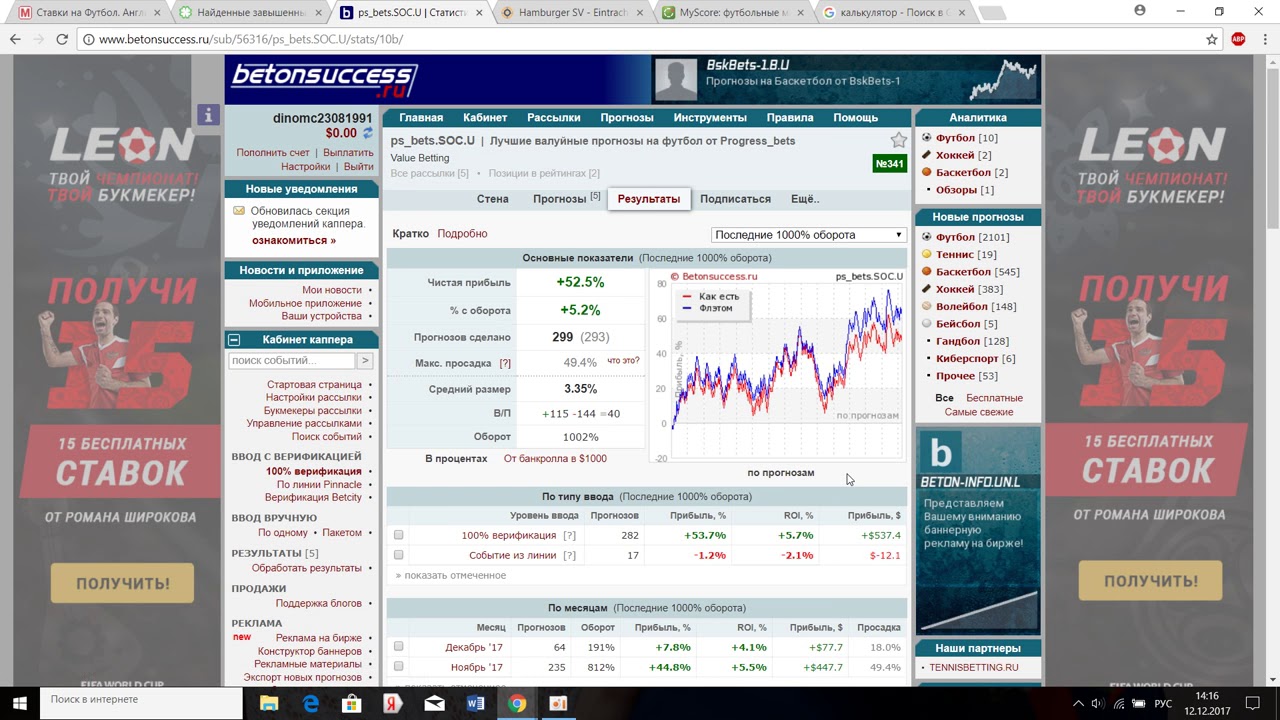Click the taskbar volume icon

pyautogui.click(x=1097, y=703)
